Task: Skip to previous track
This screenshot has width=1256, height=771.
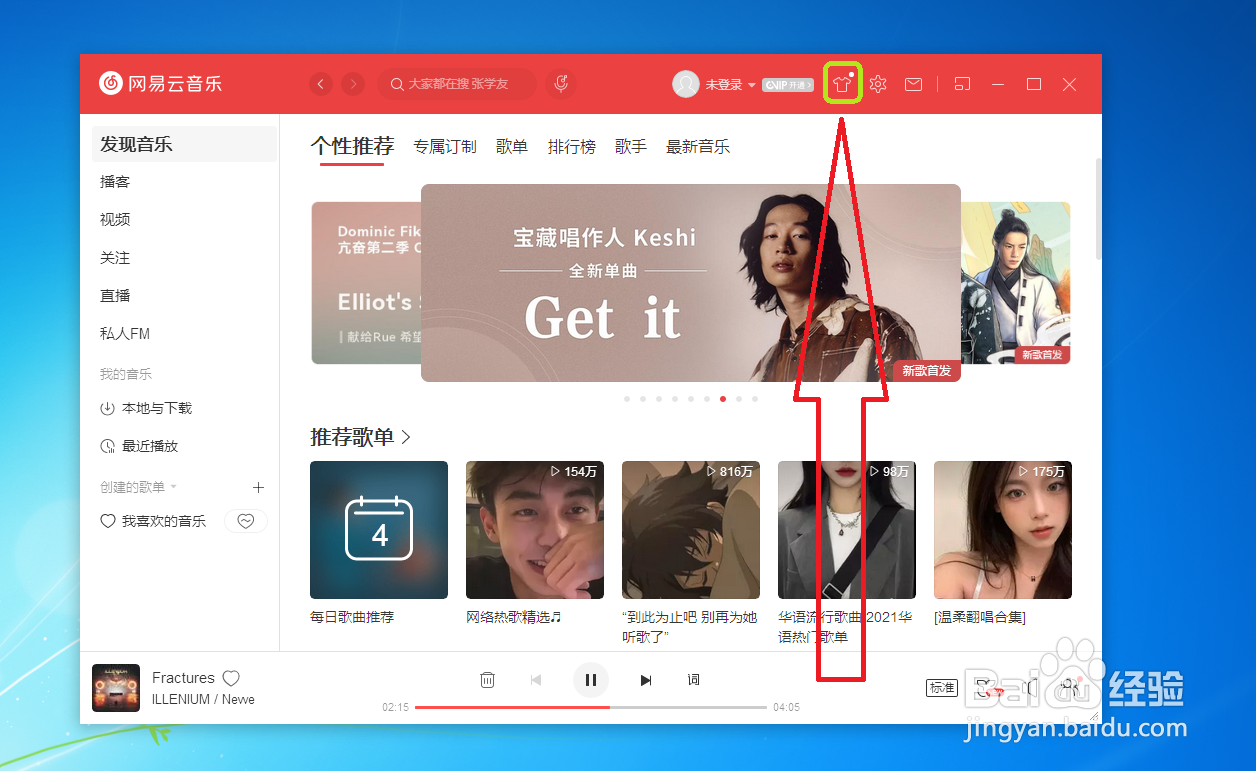Action: (536, 680)
